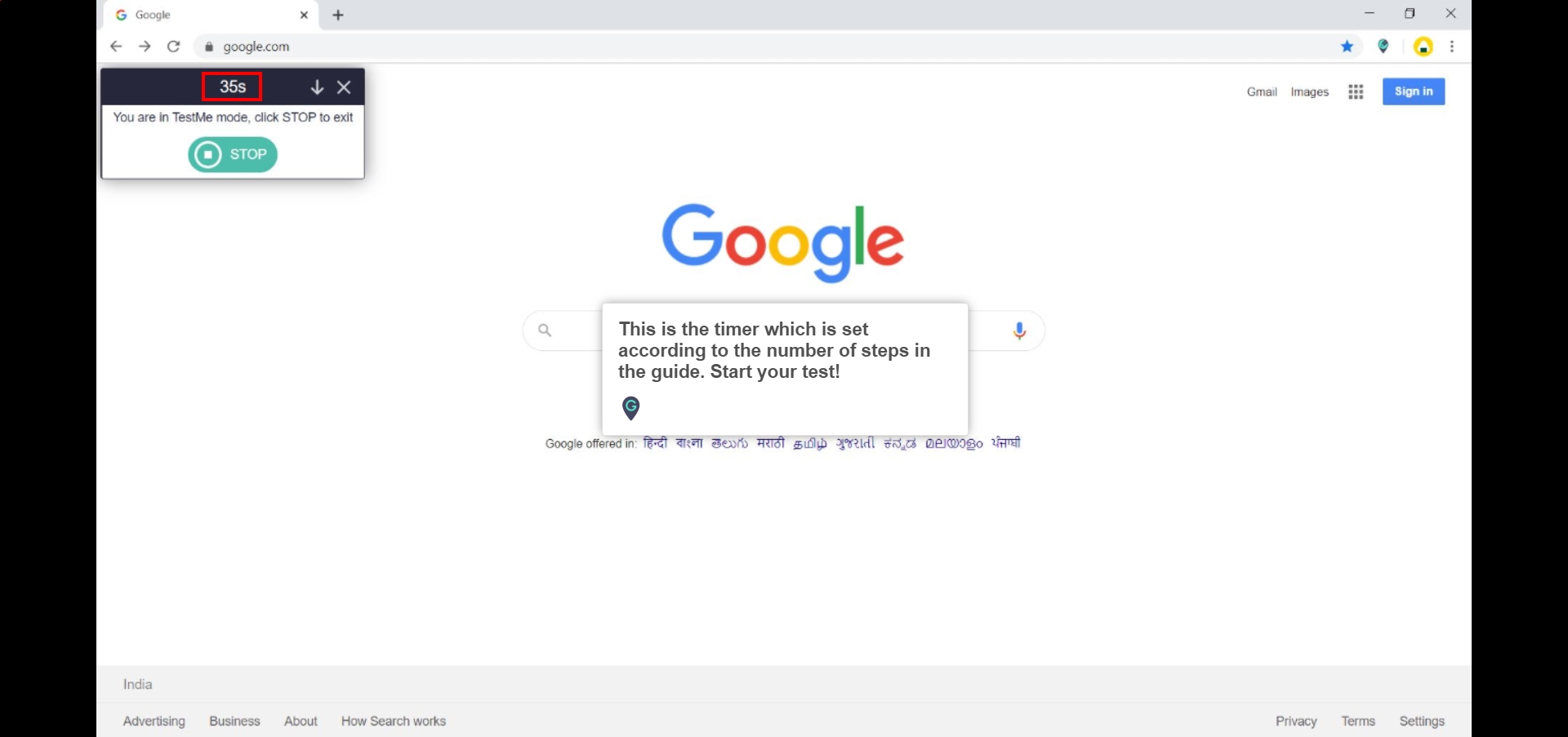This screenshot has width=1568, height=737.
Task: Open a new tab with plus button
Action: (338, 15)
